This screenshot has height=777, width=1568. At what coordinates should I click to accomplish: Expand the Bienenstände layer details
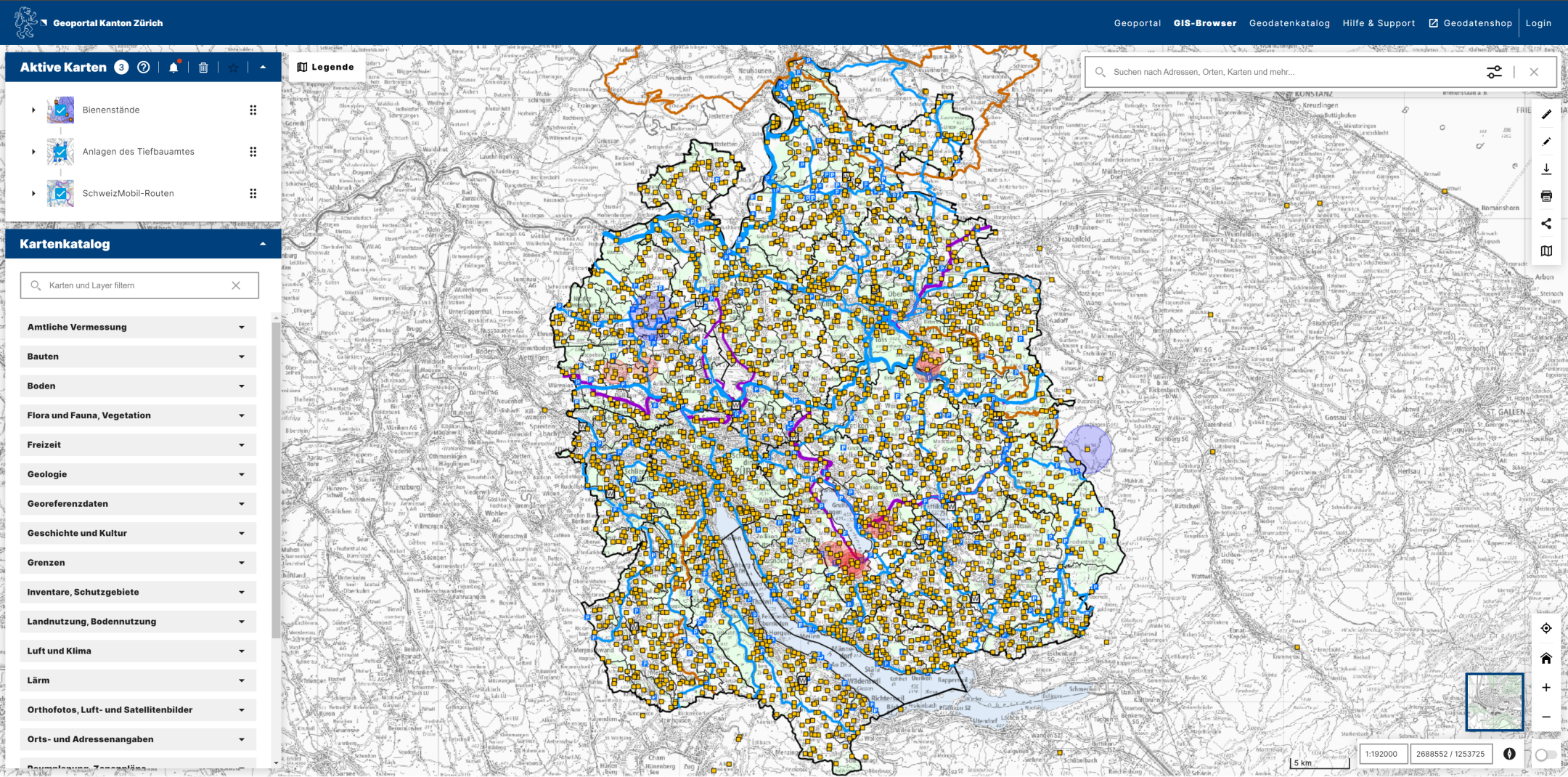[33, 110]
